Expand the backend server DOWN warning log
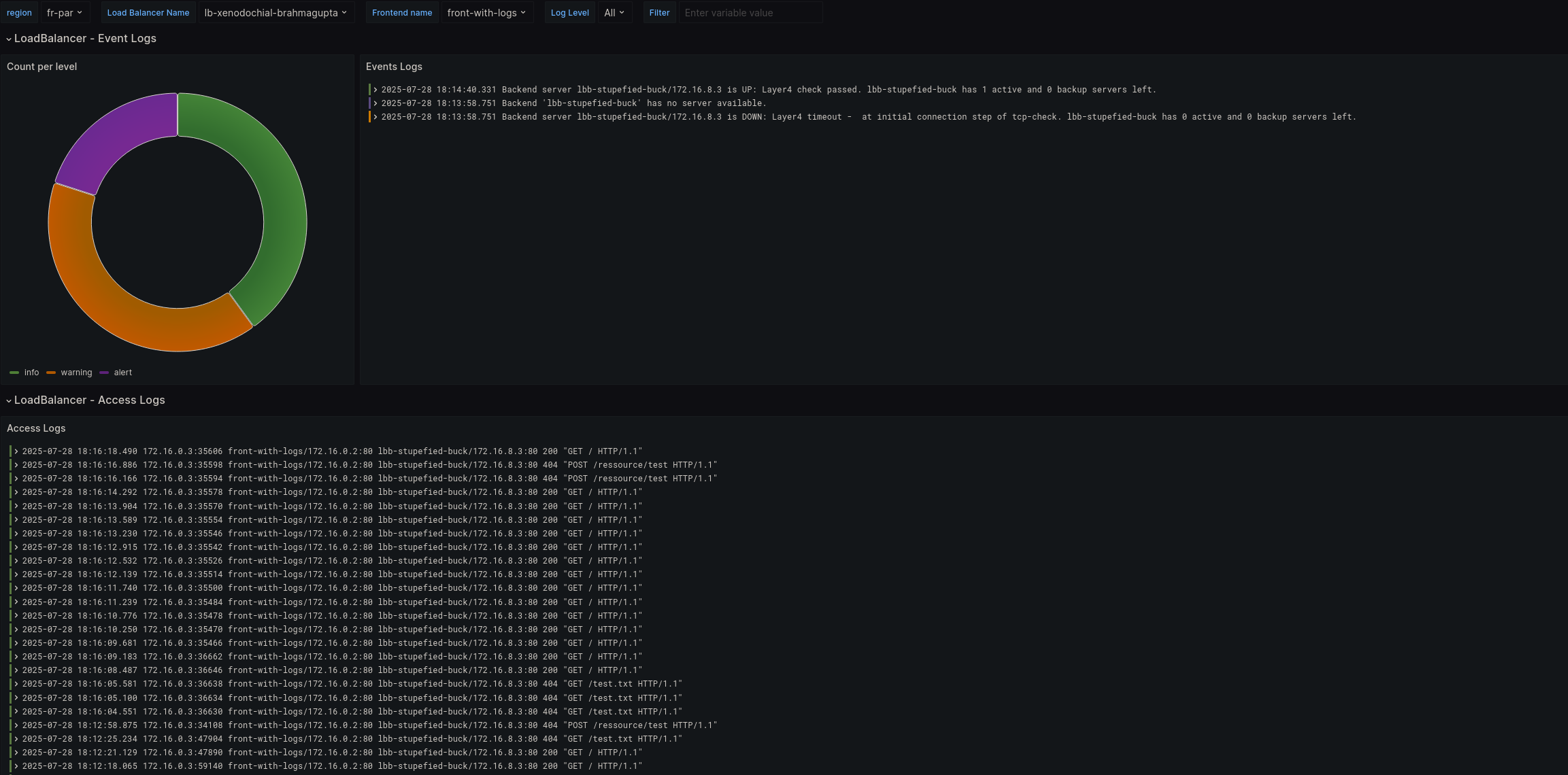The image size is (1568, 775). coord(375,117)
